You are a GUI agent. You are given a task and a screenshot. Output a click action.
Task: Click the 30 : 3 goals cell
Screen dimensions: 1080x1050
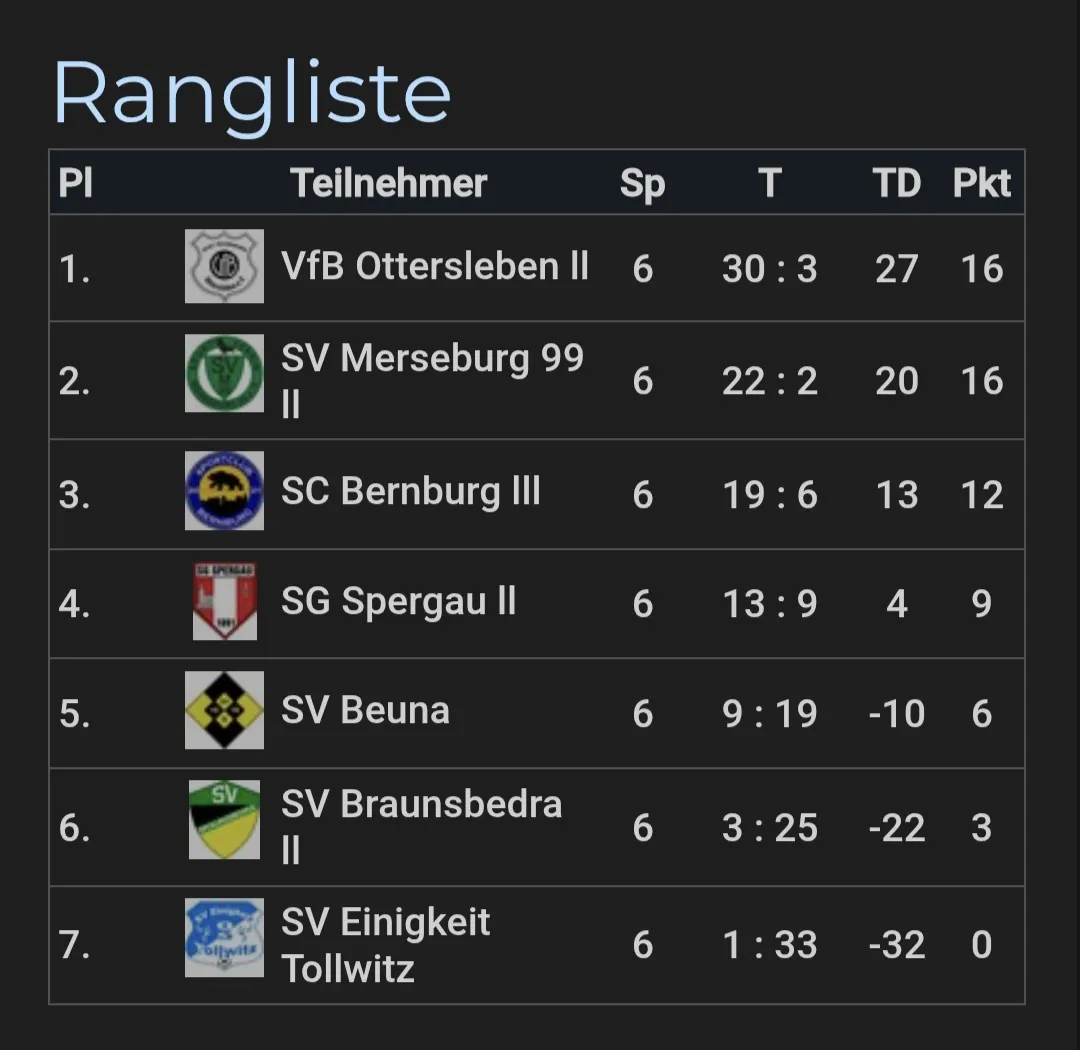(769, 268)
